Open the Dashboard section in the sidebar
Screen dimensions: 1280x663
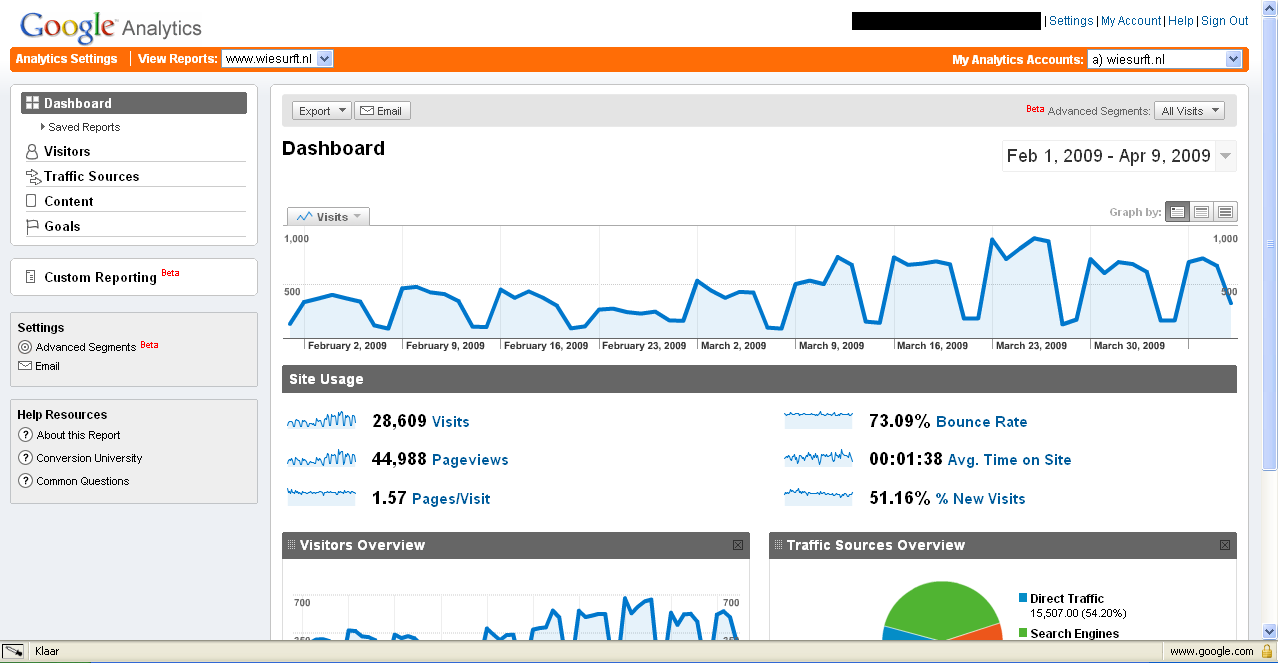tap(134, 103)
